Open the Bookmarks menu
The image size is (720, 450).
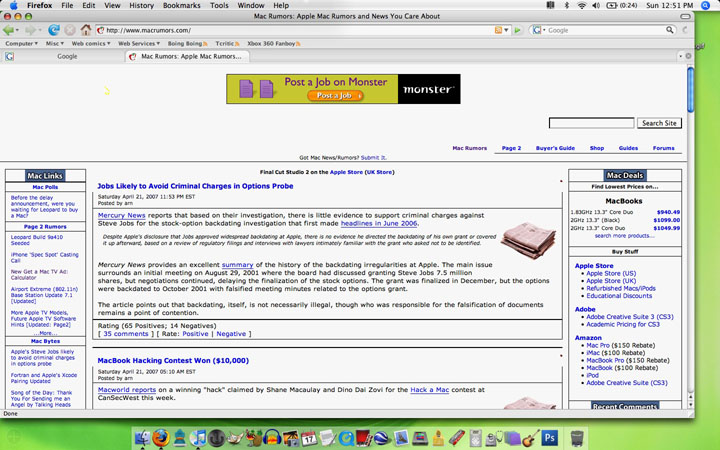pyautogui.click(x=182, y=5)
